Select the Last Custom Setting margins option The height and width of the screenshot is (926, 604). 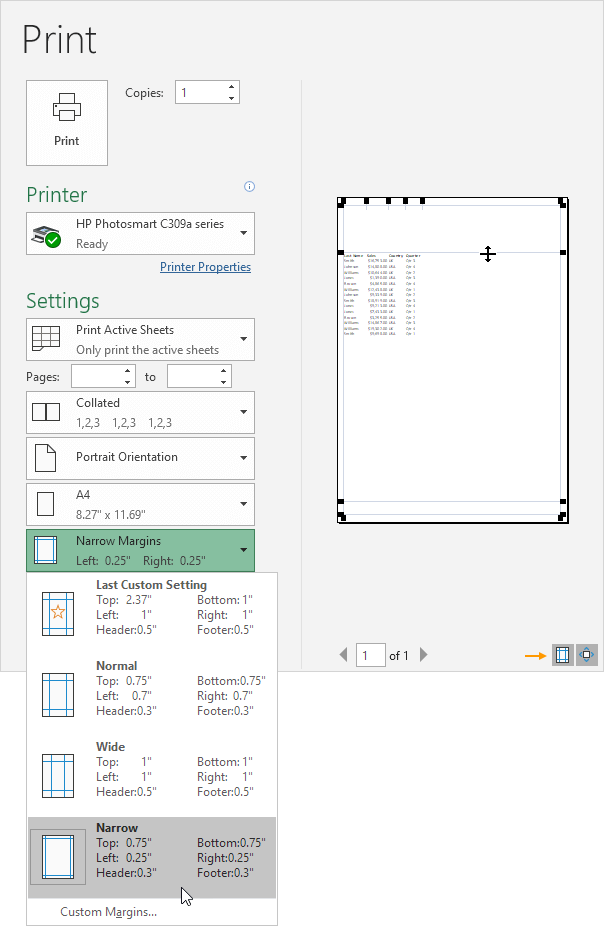pyautogui.click(x=152, y=608)
